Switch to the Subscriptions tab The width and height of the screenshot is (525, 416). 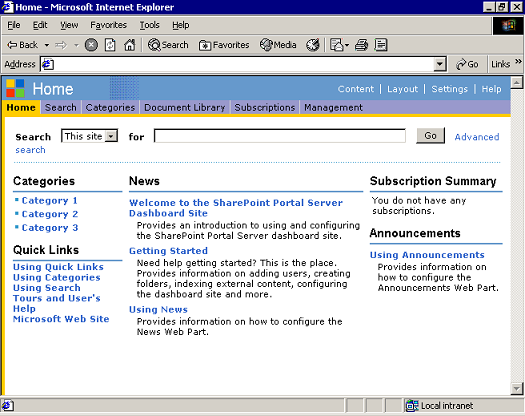tap(265, 108)
